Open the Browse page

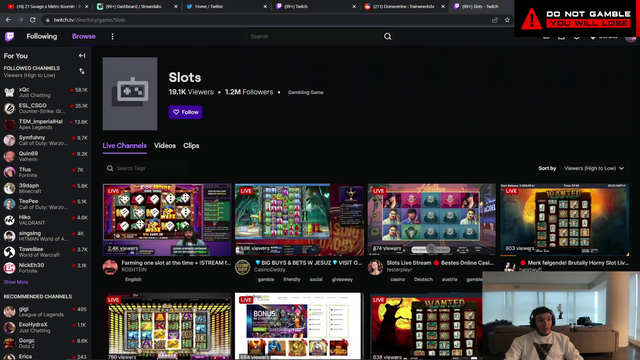[x=84, y=36]
